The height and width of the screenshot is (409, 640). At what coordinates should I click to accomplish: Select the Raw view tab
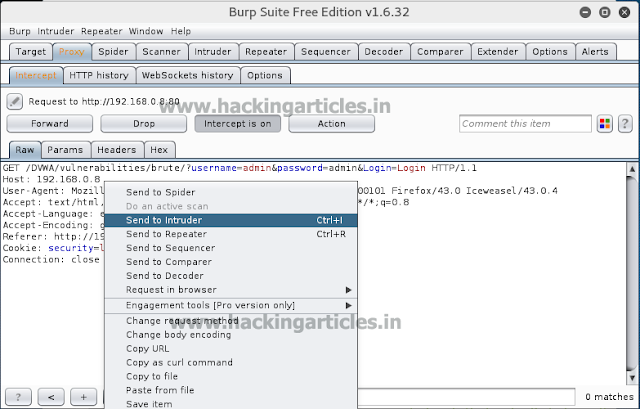[25, 150]
